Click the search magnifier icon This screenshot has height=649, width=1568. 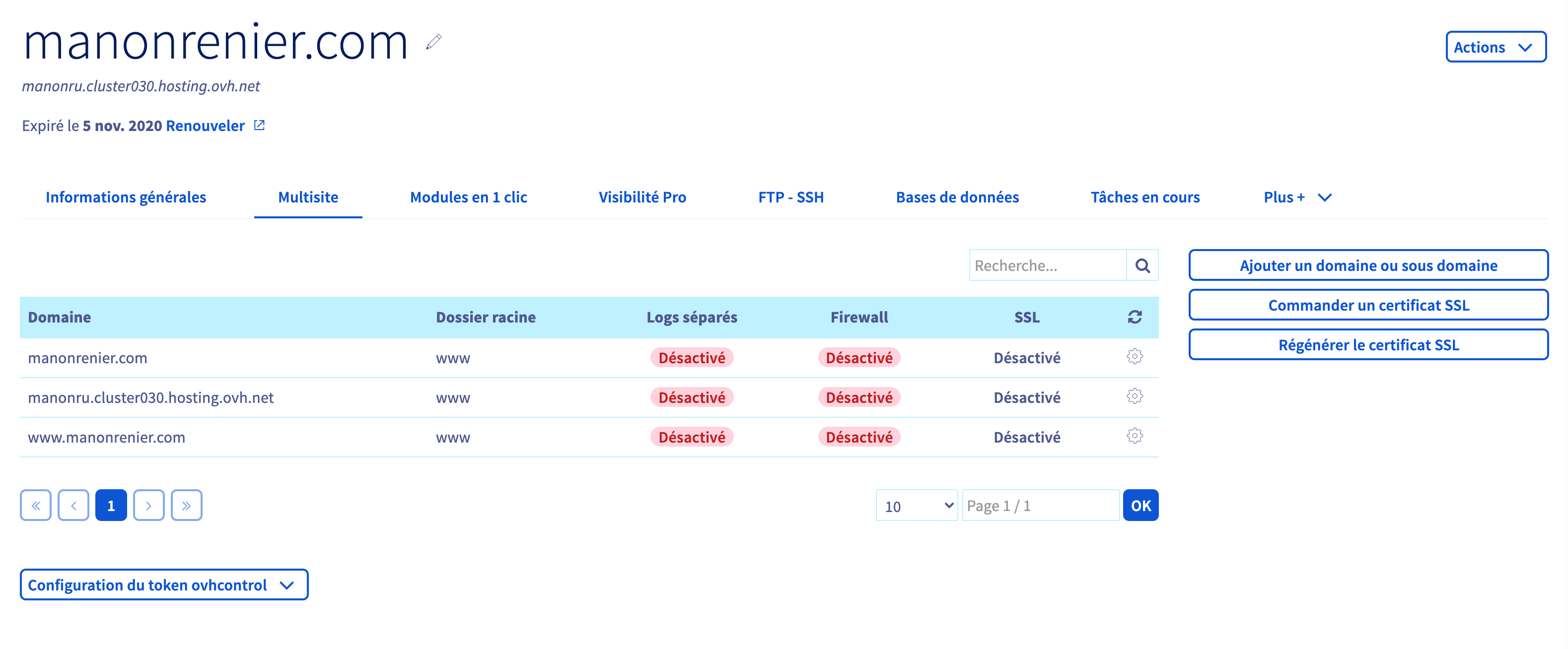[x=1142, y=266]
